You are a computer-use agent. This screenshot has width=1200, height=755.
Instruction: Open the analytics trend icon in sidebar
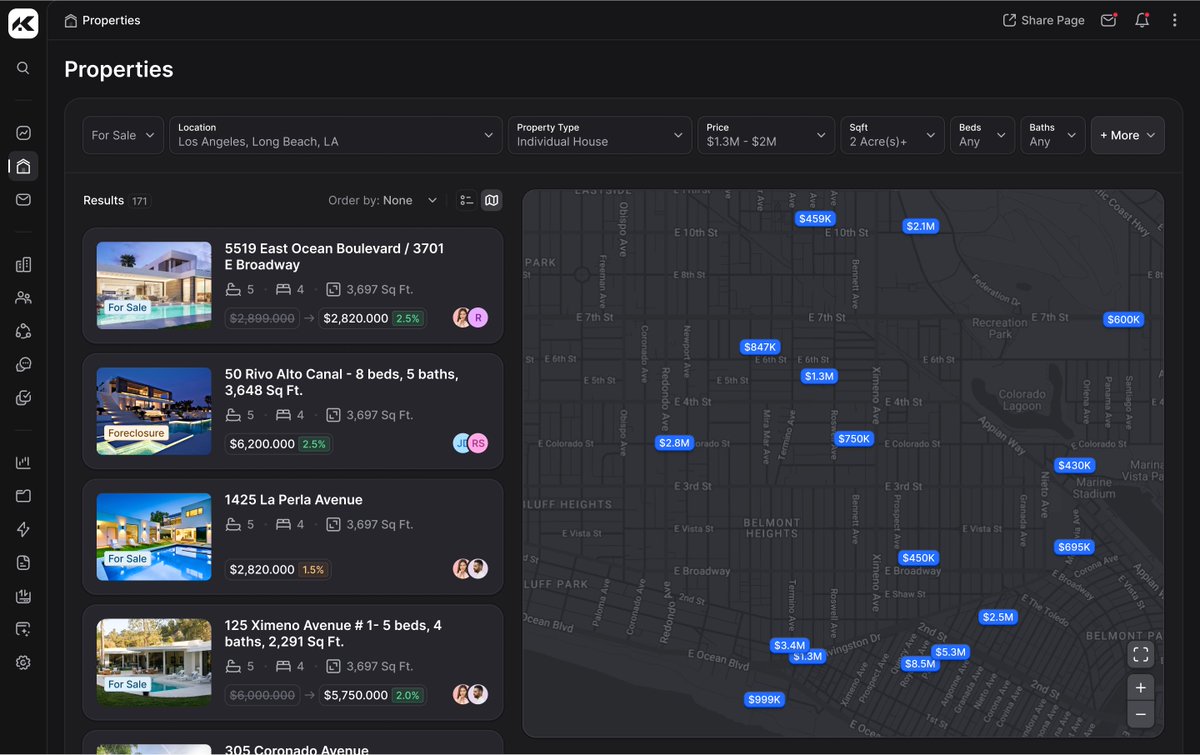(23, 132)
